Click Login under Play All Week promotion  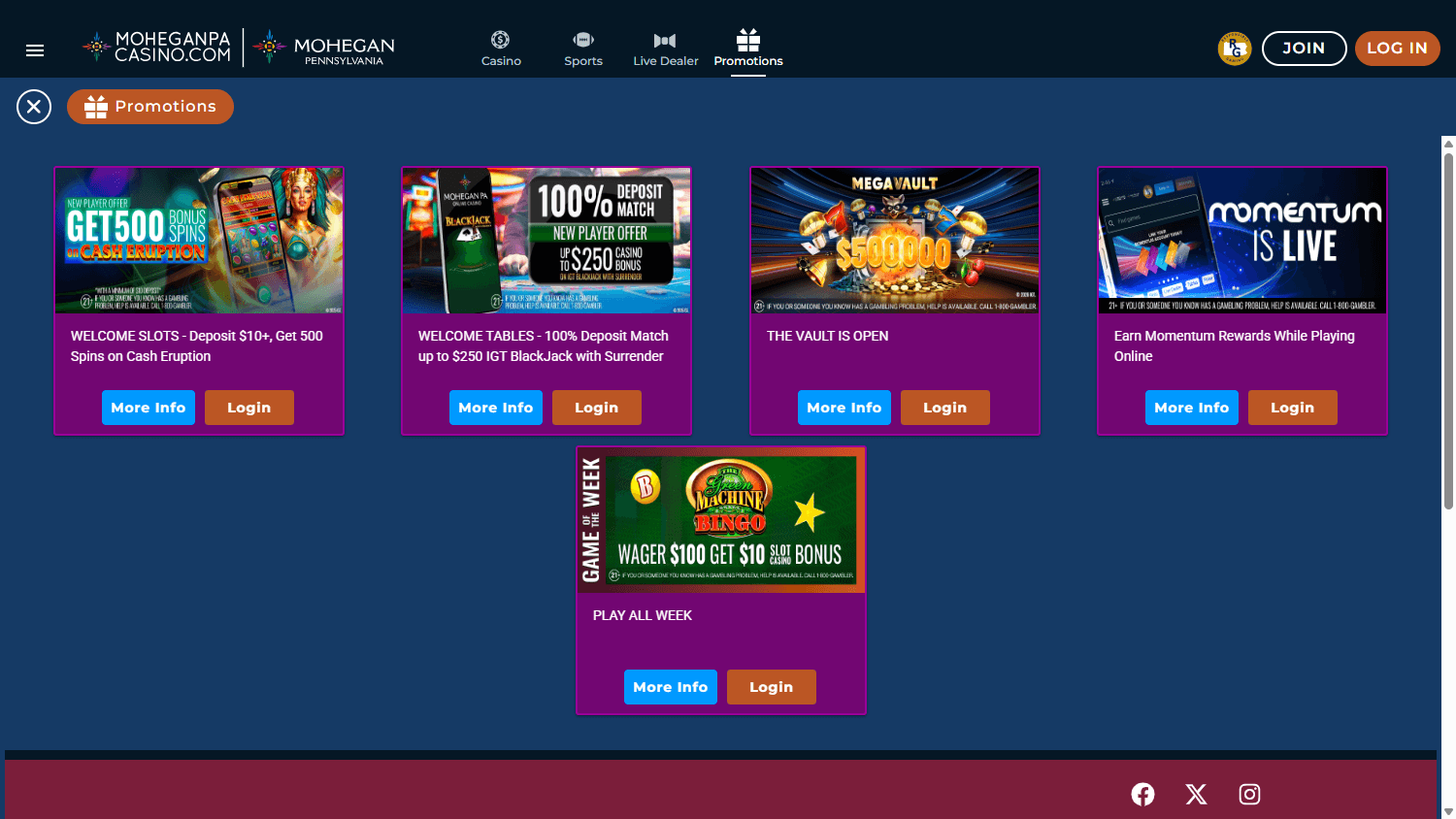pos(771,686)
